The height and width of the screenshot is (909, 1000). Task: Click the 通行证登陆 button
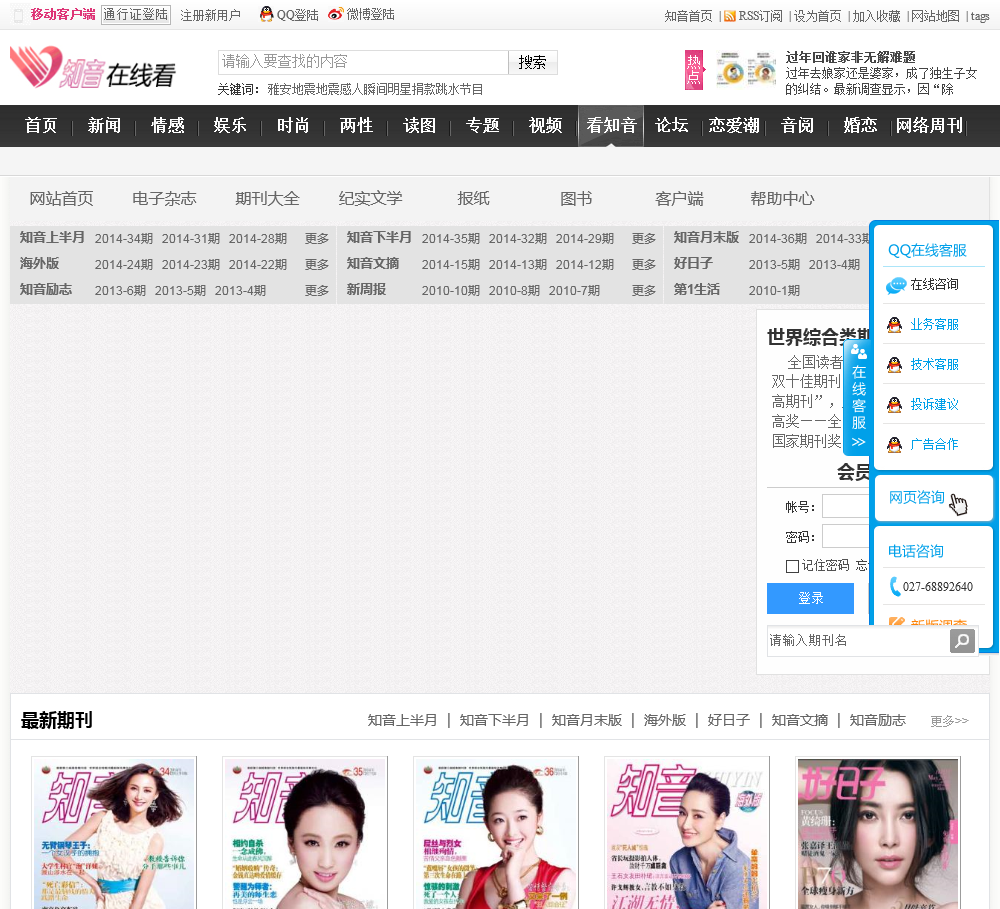[136, 15]
